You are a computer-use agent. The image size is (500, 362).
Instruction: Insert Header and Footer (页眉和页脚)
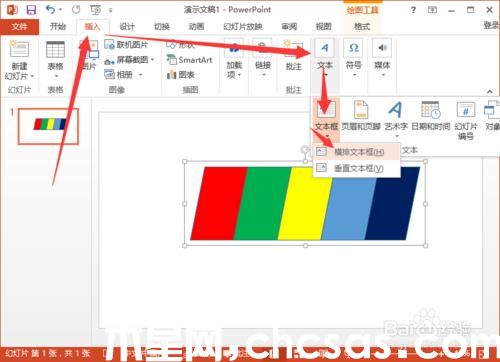coord(361,115)
